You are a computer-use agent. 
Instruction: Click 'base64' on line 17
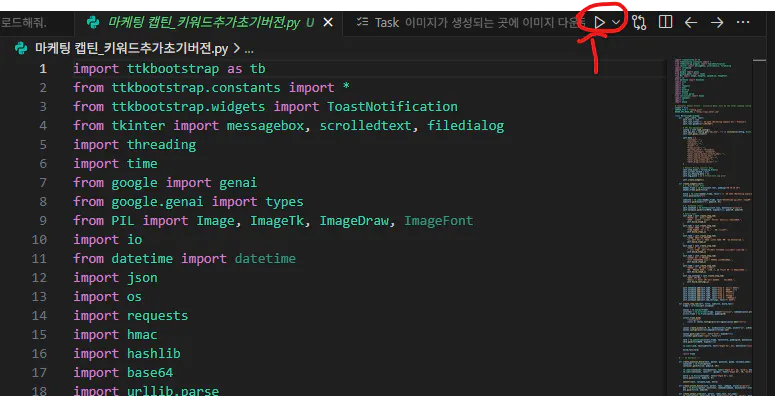pyautogui.click(x=150, y=372)
